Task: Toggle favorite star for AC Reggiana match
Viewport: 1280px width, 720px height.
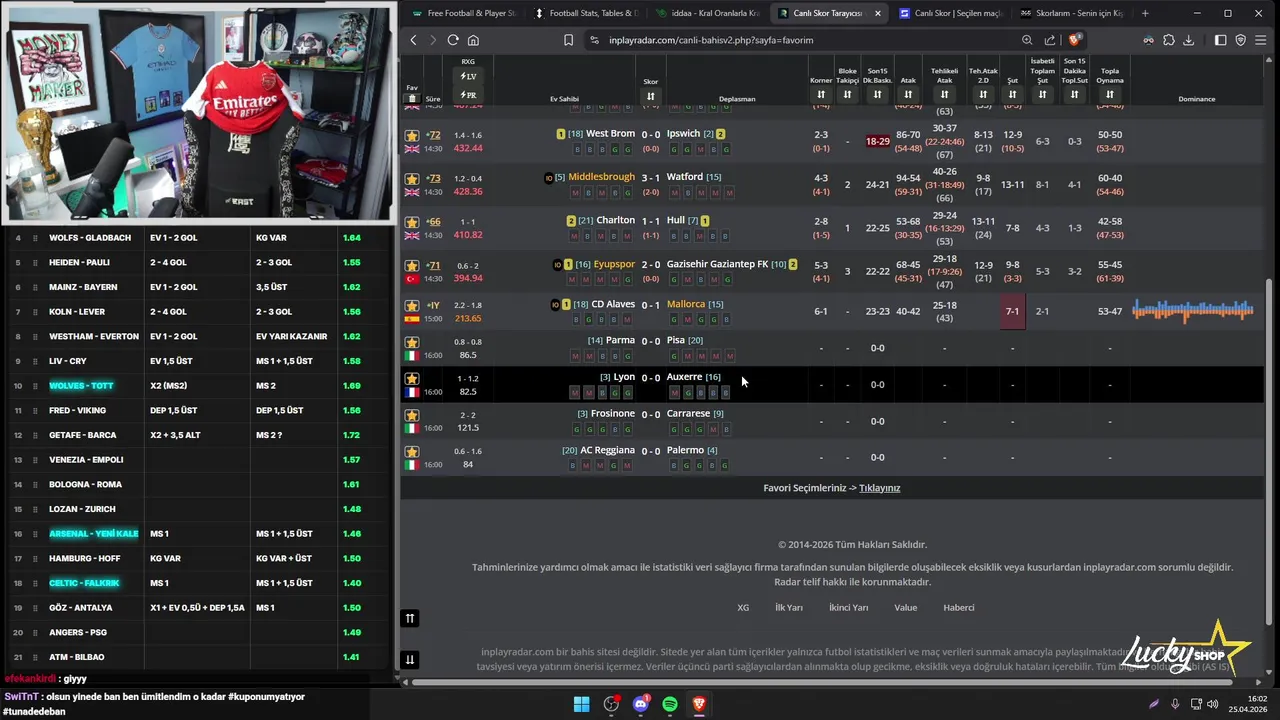Action: (411, 452)
